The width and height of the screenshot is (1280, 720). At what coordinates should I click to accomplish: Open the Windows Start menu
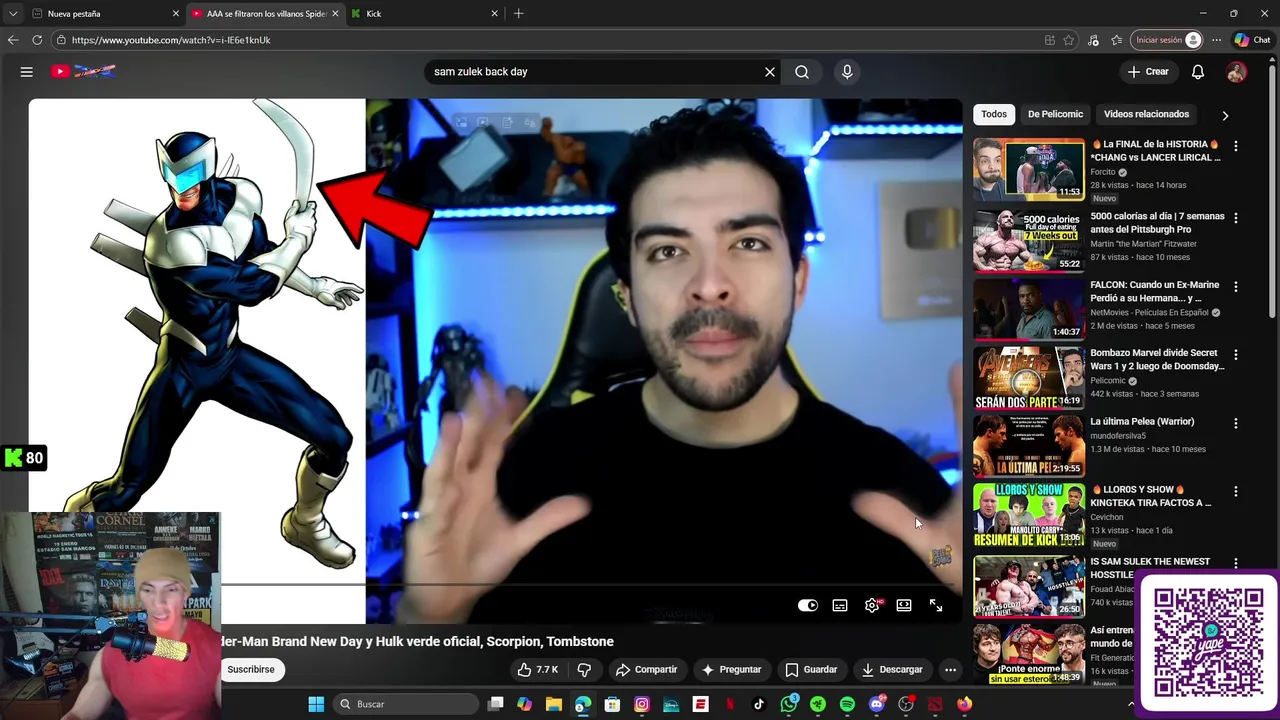pos(316,704)
